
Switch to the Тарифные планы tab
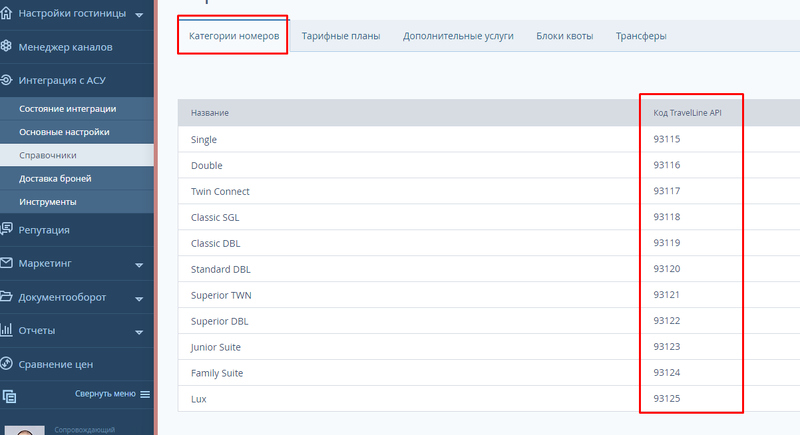pyautogui.click(x=340, y=36)
